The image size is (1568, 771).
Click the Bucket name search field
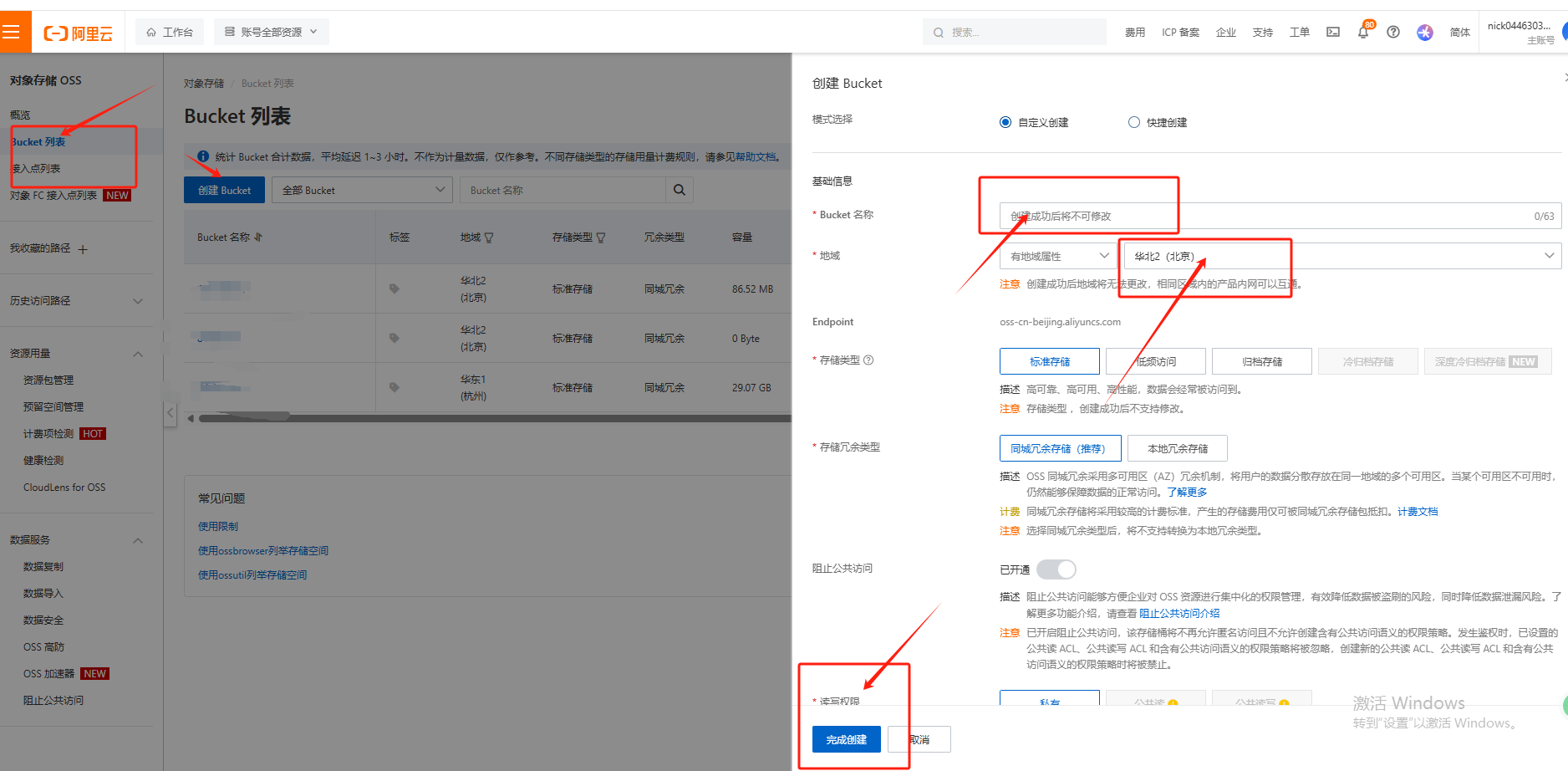coord(563,190)
